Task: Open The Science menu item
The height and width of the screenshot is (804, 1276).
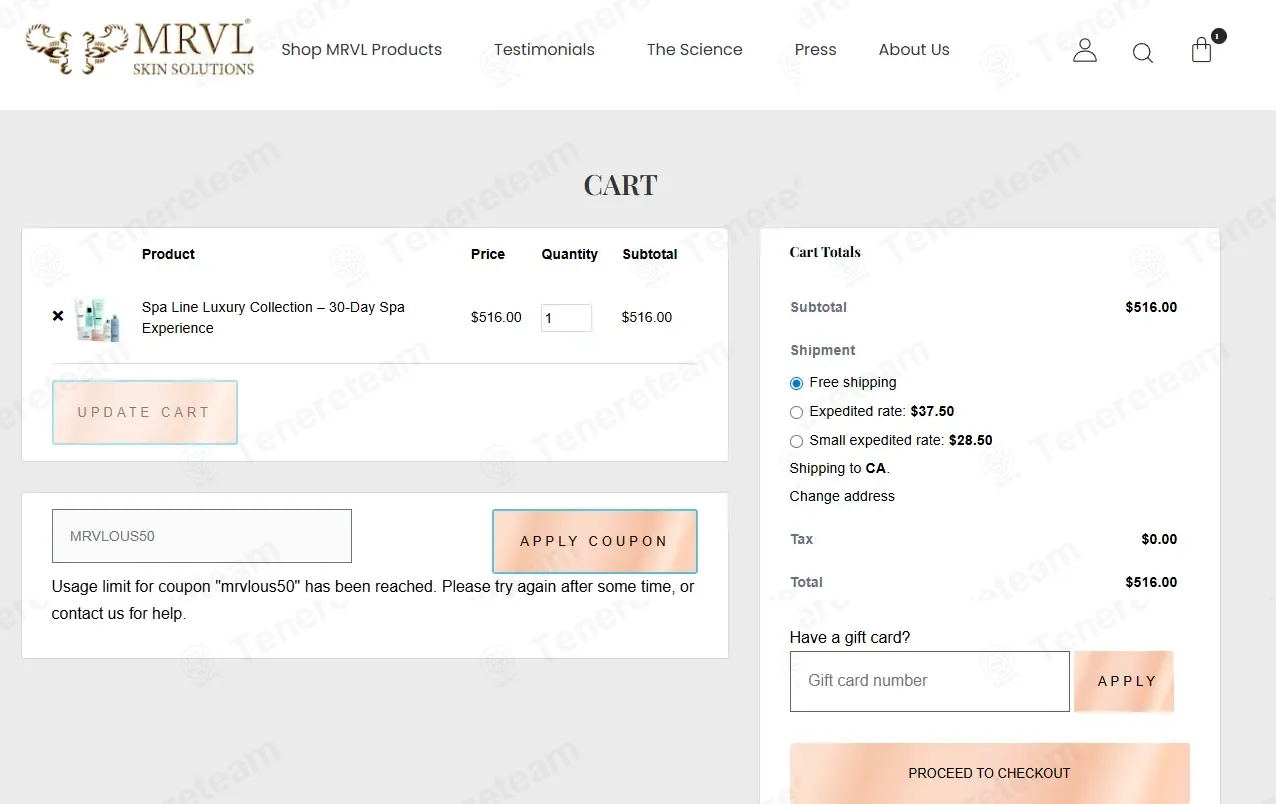Action: coord(694,49)
